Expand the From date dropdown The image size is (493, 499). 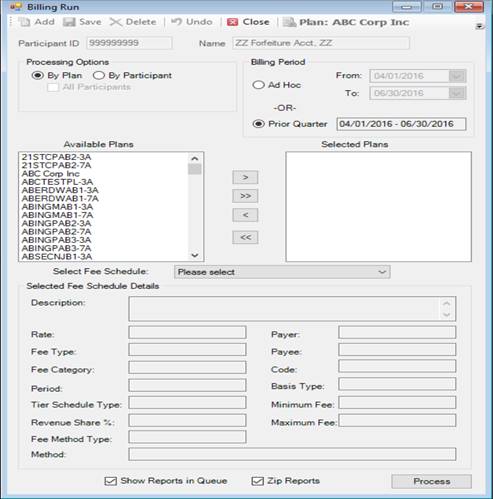[457, 76]
